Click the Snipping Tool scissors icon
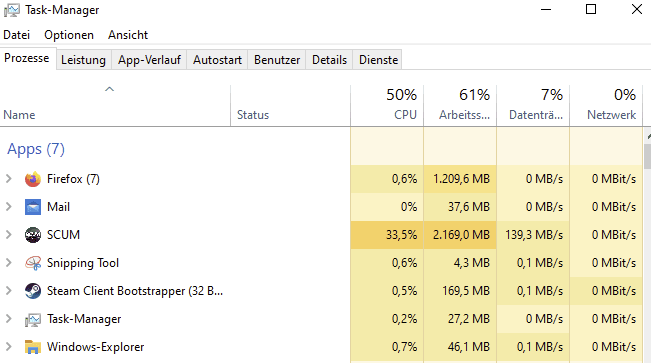 pyautogui.click(x=33, y=263)
